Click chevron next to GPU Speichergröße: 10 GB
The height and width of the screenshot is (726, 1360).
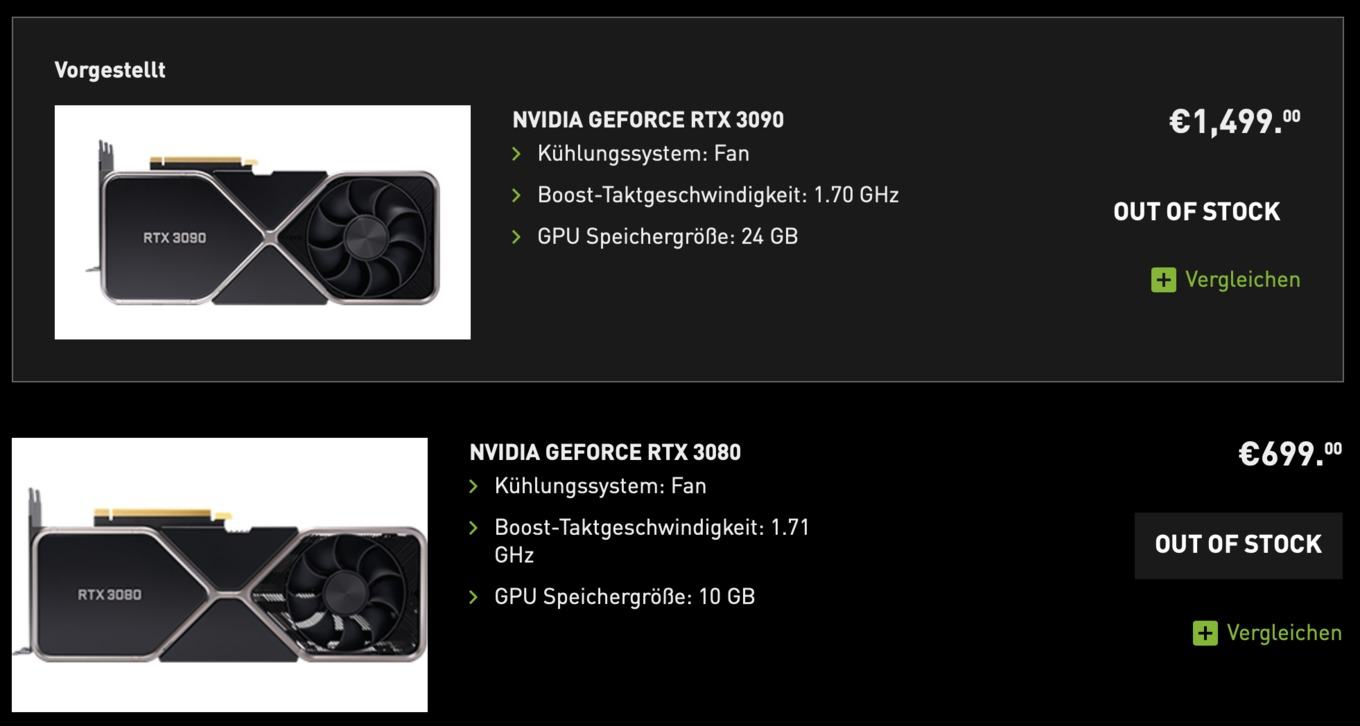point(474,598)
